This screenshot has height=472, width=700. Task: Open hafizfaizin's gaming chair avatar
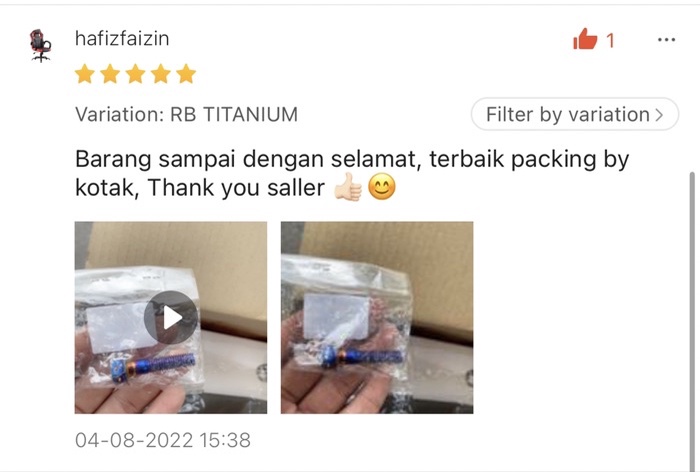click(41, 46)
